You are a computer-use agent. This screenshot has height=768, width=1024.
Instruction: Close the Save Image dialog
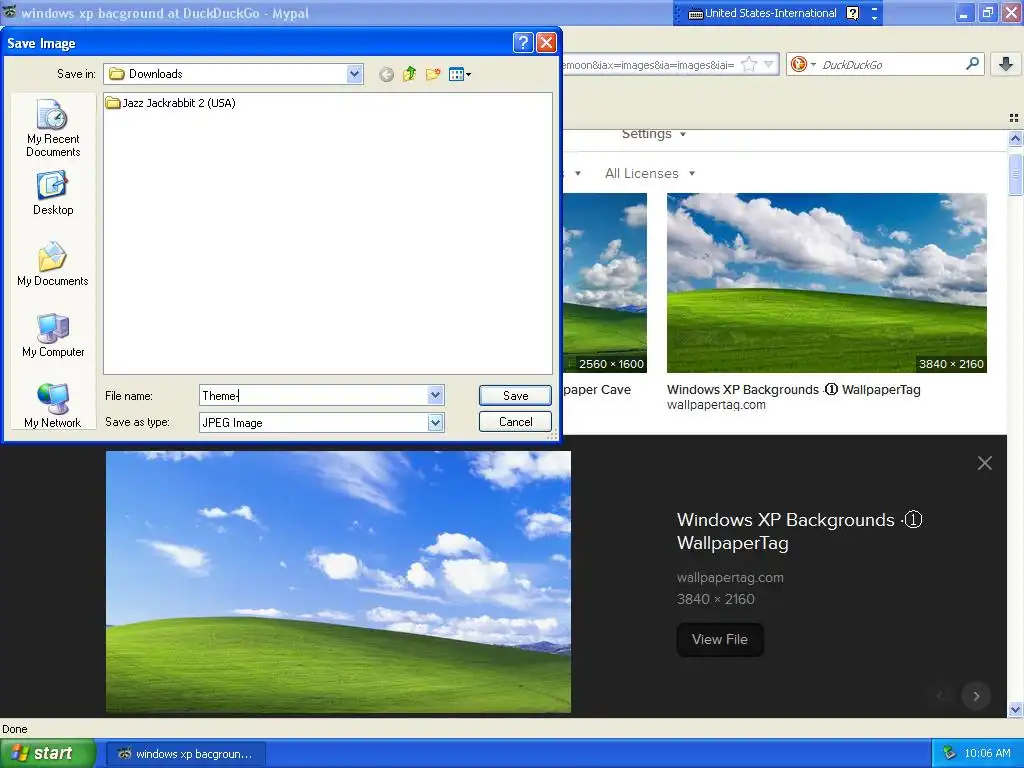[x=546, y=42]
